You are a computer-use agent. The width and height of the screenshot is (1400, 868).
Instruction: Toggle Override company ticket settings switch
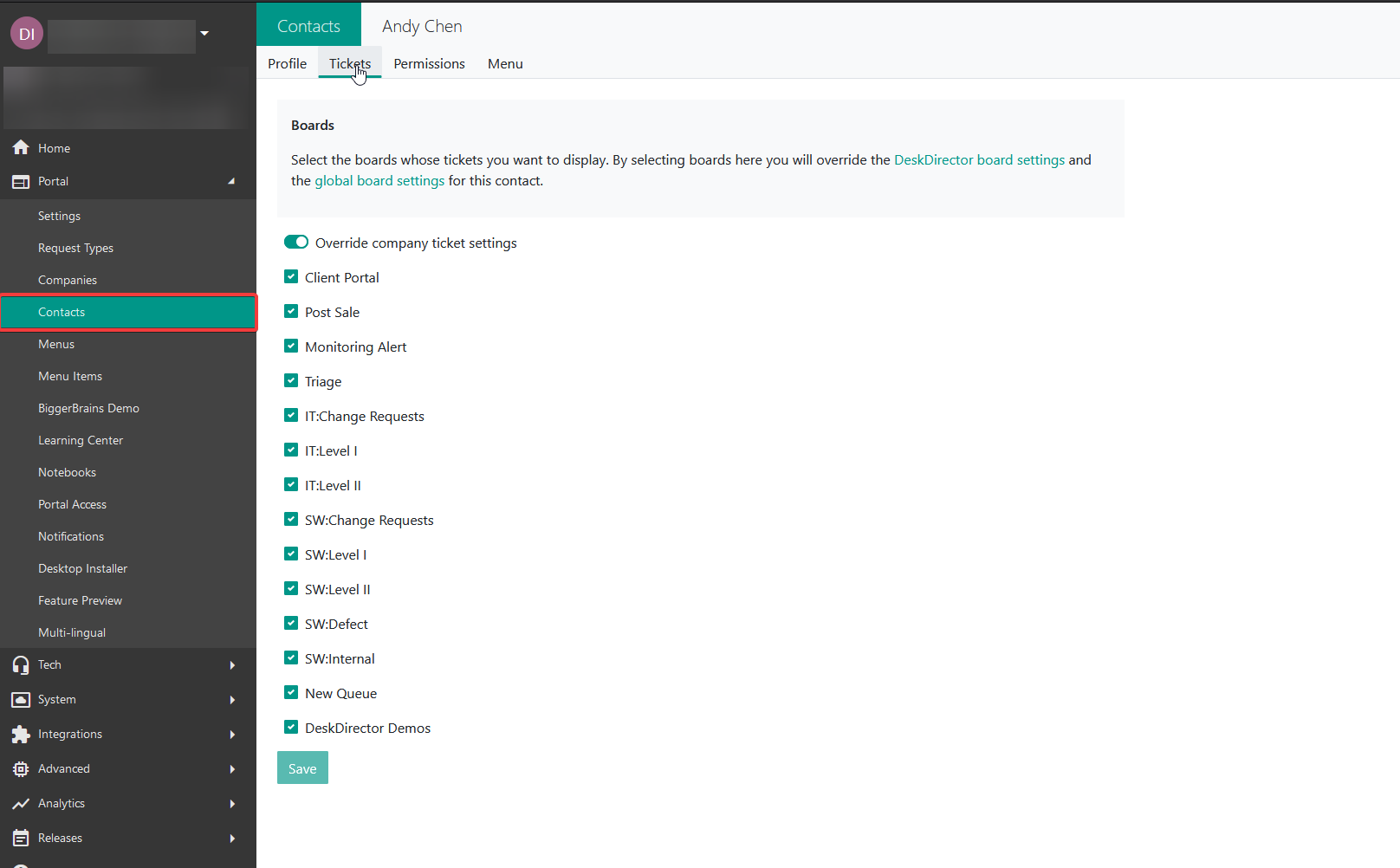[296, 243]
